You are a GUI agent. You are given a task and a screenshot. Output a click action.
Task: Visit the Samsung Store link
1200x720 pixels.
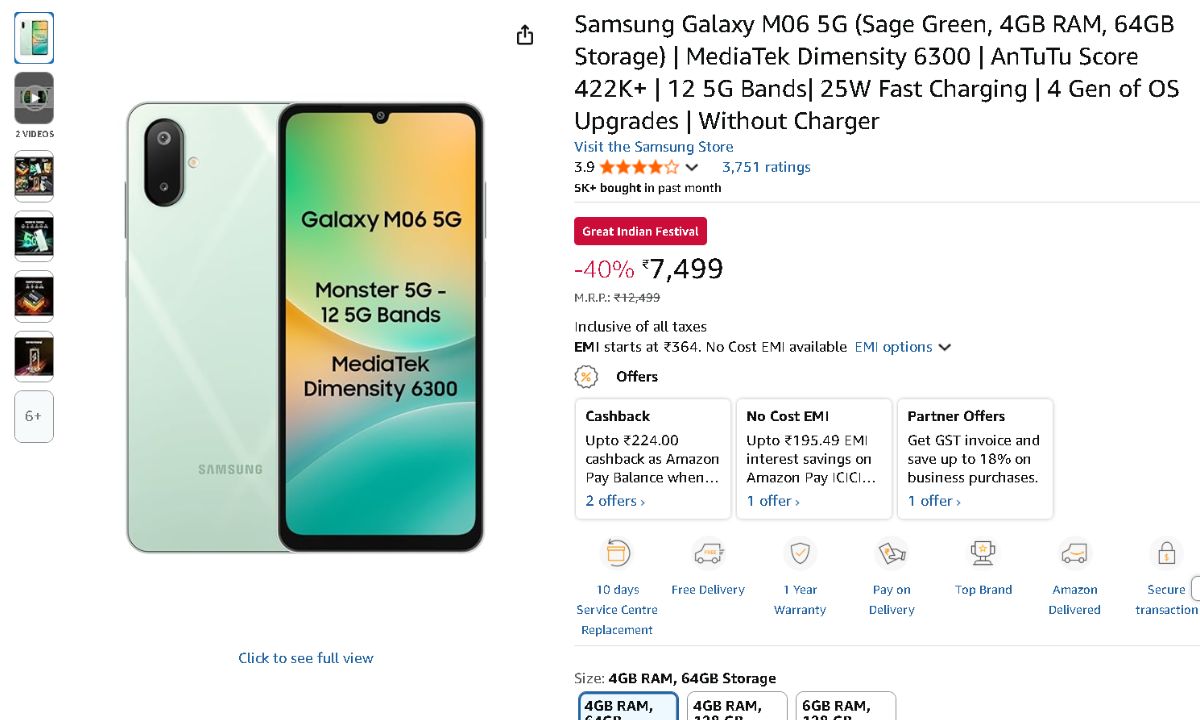(653, 147)
